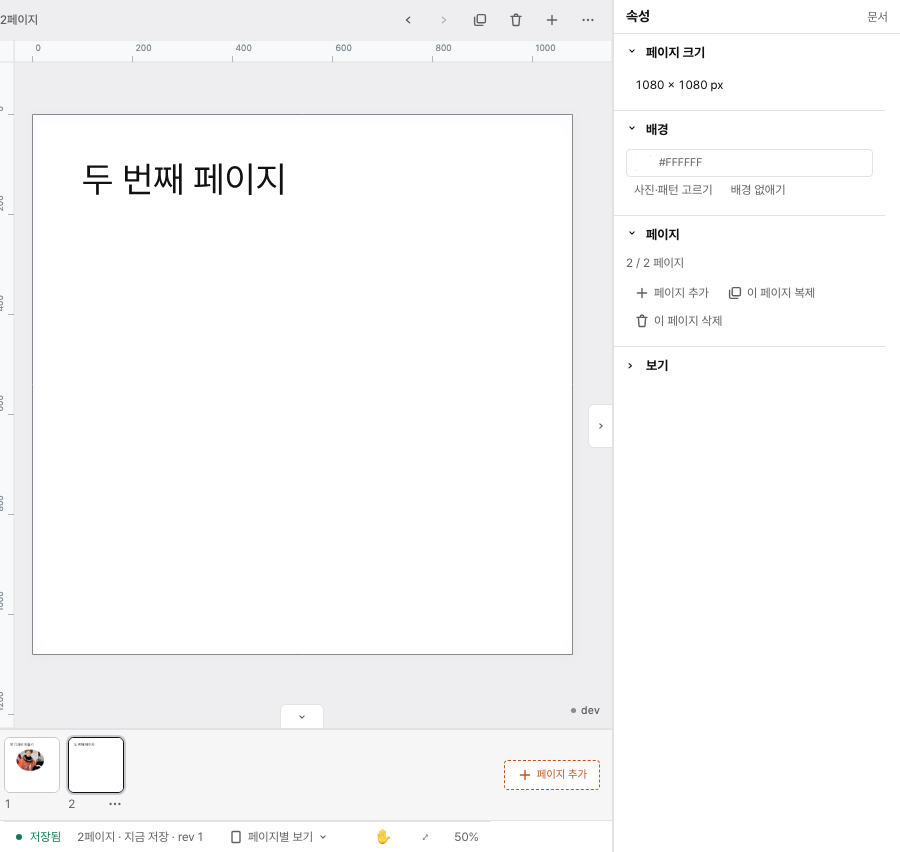Go to next page arrow
Screen dimensions: 900x852
(x=443, y=20)
